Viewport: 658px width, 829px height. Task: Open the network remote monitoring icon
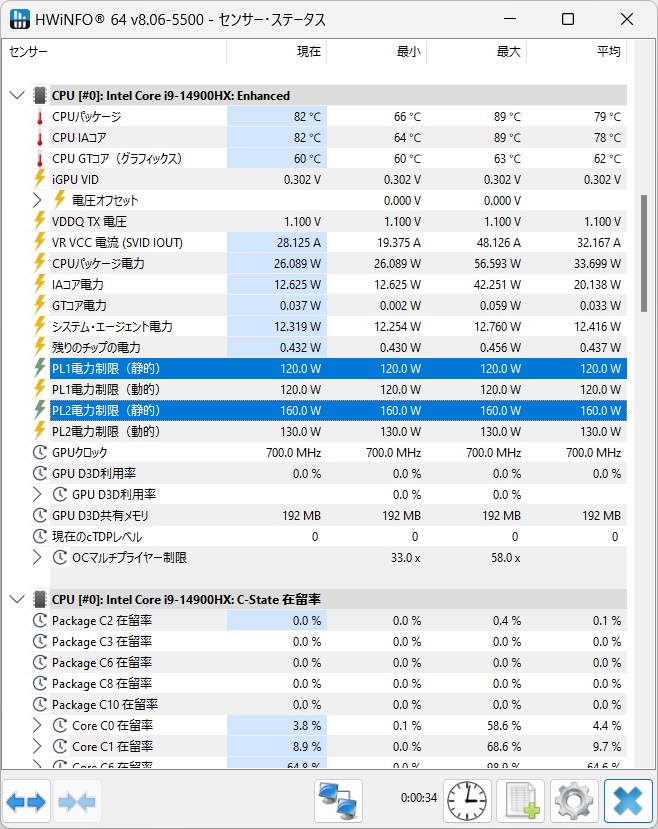(338, 802)
